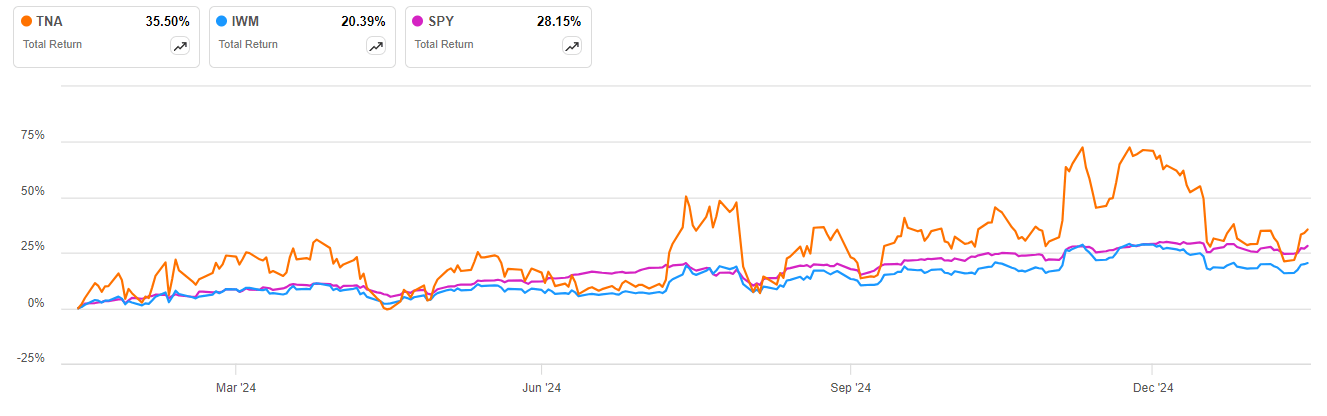Click the trend chart icon in the IWM card
Viewport: 1327px width, 416px height.
(376, 46)
